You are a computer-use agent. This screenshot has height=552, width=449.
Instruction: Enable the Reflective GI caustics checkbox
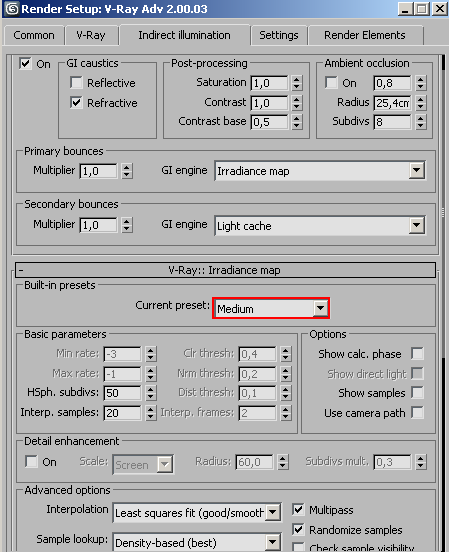tap(76, 83)
